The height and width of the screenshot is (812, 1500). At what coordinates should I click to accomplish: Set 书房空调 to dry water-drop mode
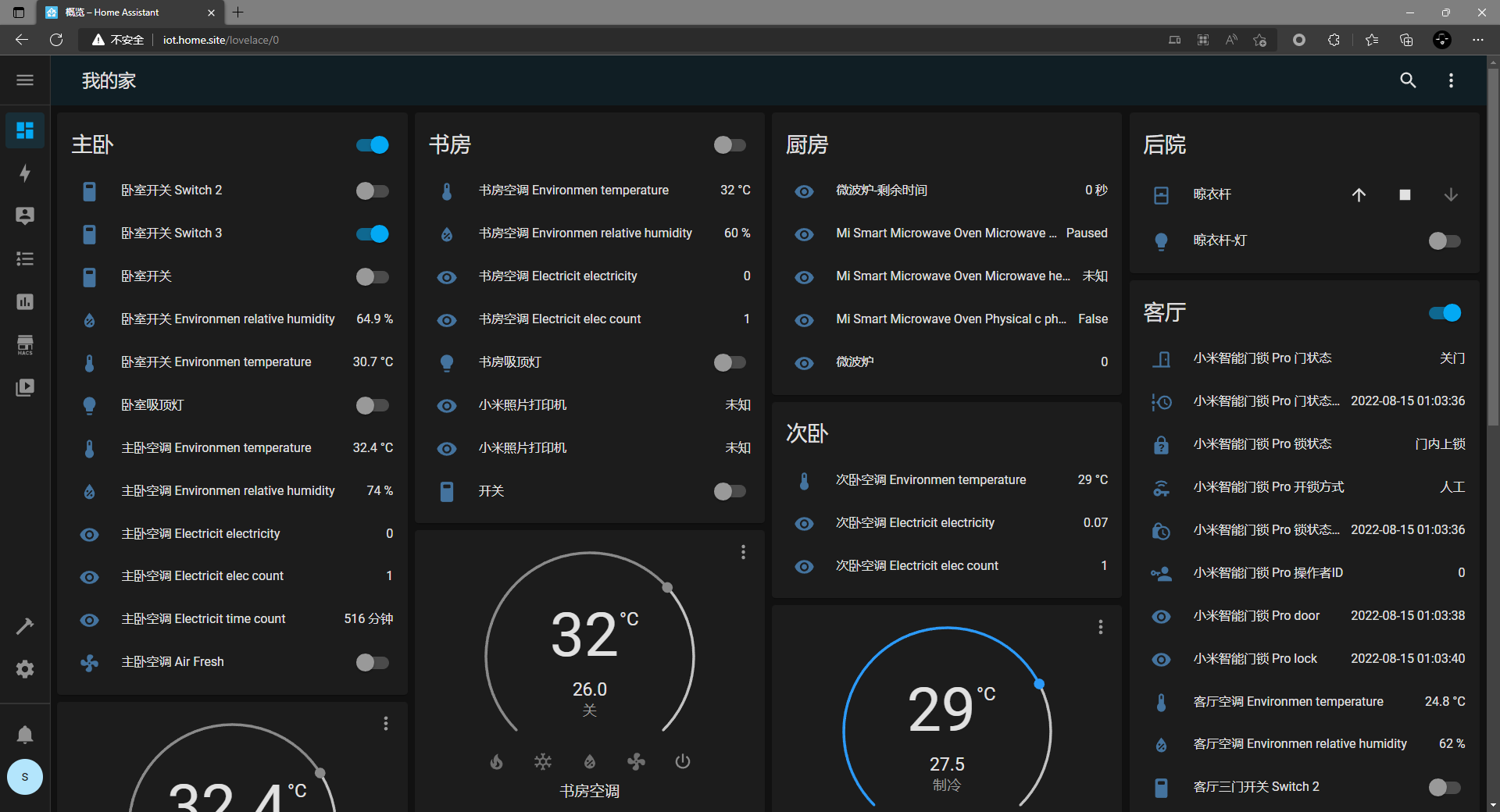(590, 761)
